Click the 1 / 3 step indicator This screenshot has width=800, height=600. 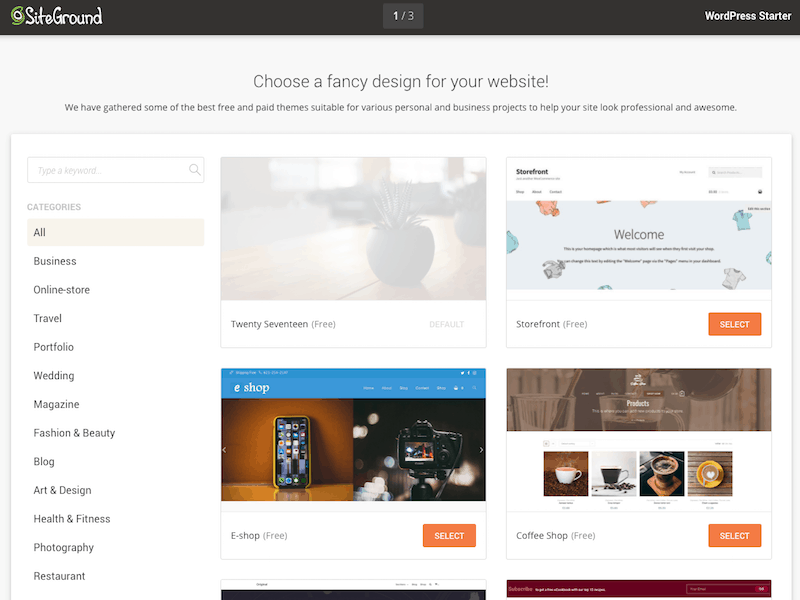click(x=403, y=16)
